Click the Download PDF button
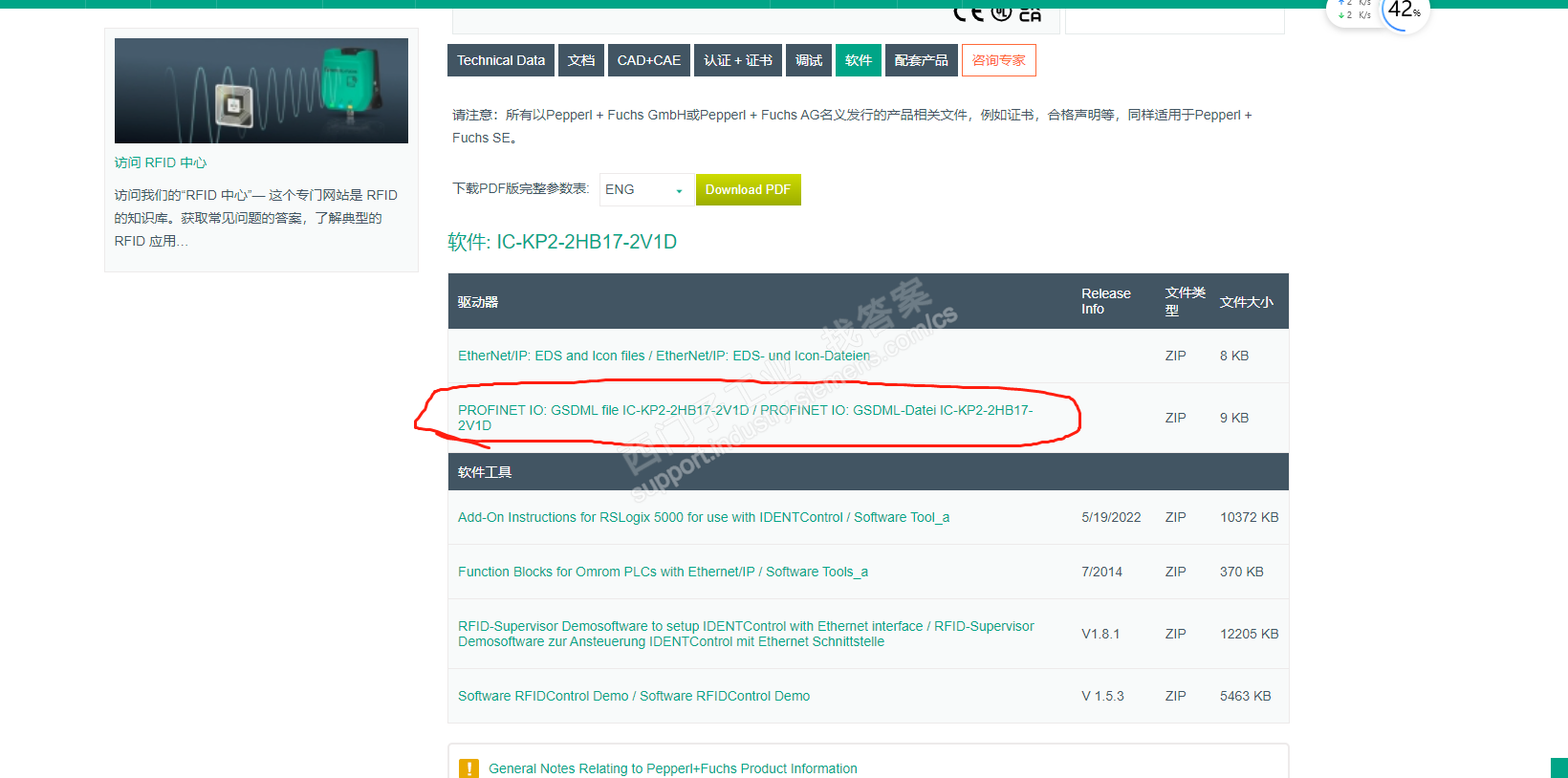This screenshot has width=1568, height=778. [x=748, y=189]
